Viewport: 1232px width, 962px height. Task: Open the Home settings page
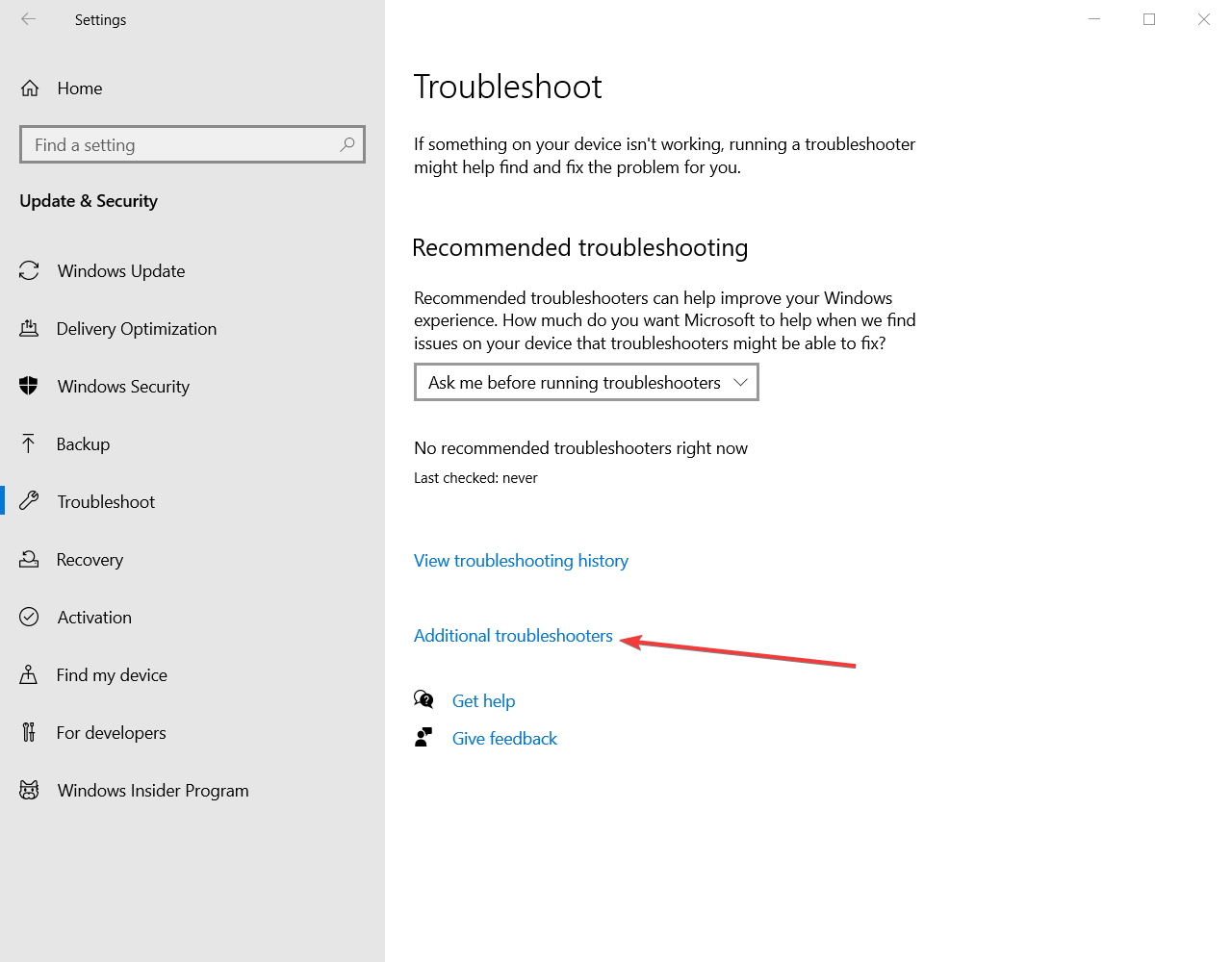coord(192,89)
